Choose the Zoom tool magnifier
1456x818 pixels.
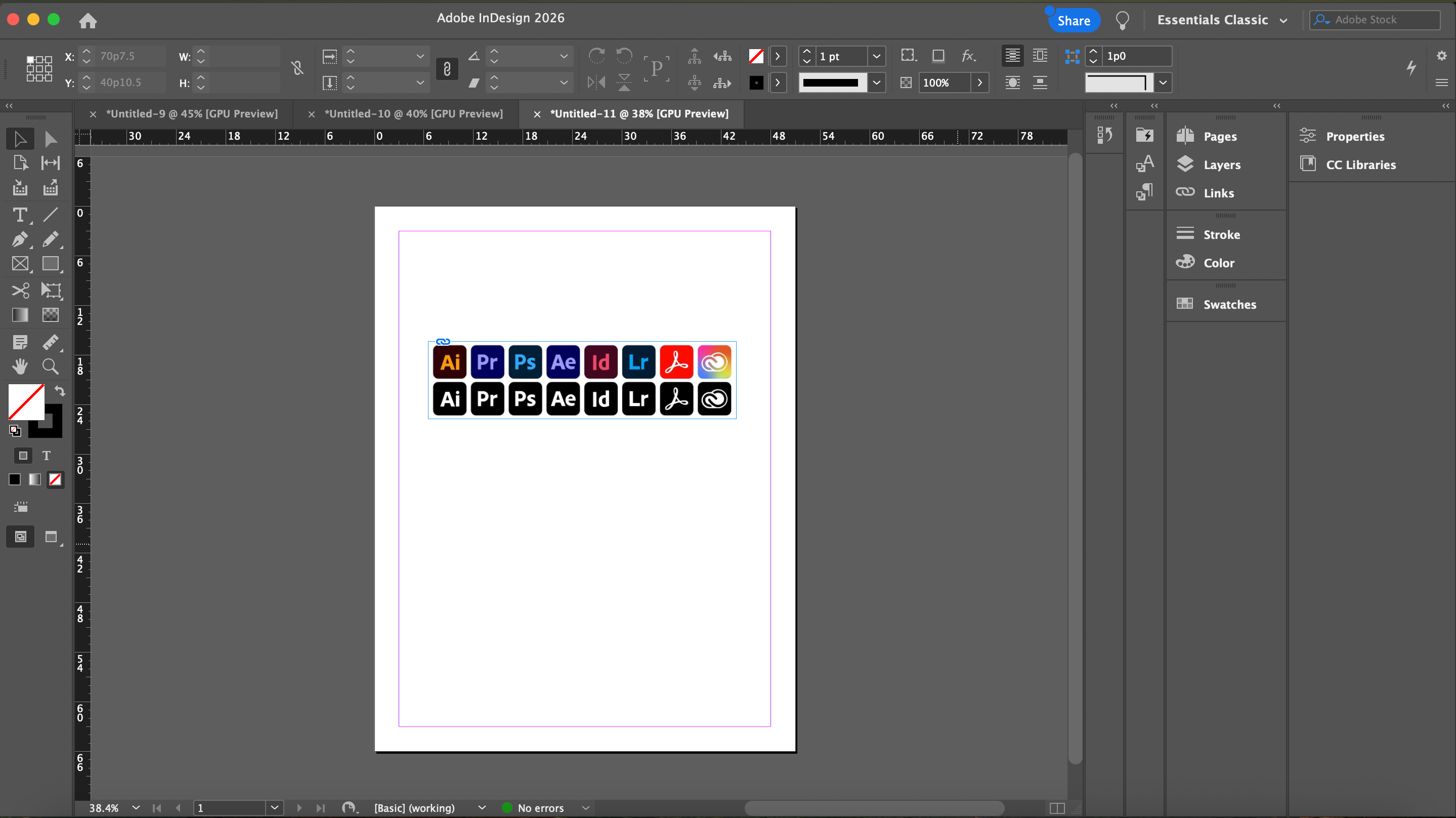pyautogui.click(x=50, y=366)
